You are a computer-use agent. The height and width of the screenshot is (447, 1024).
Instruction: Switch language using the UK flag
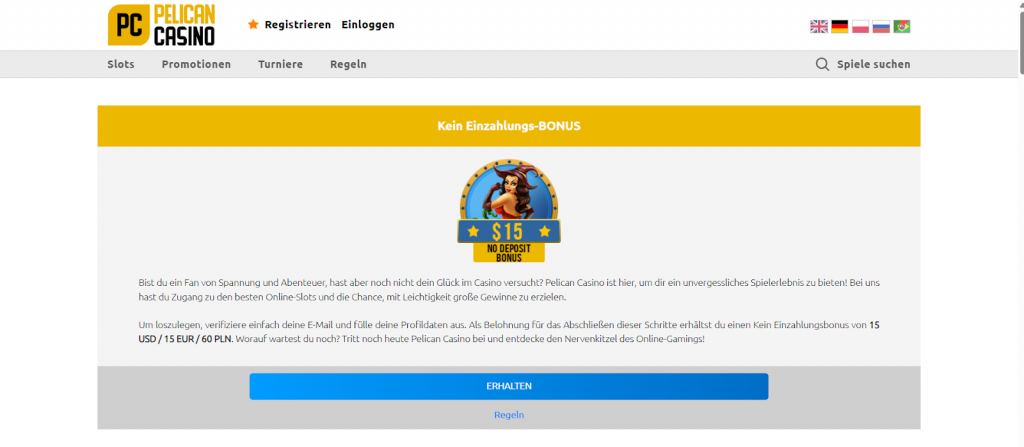coord(819,27)
